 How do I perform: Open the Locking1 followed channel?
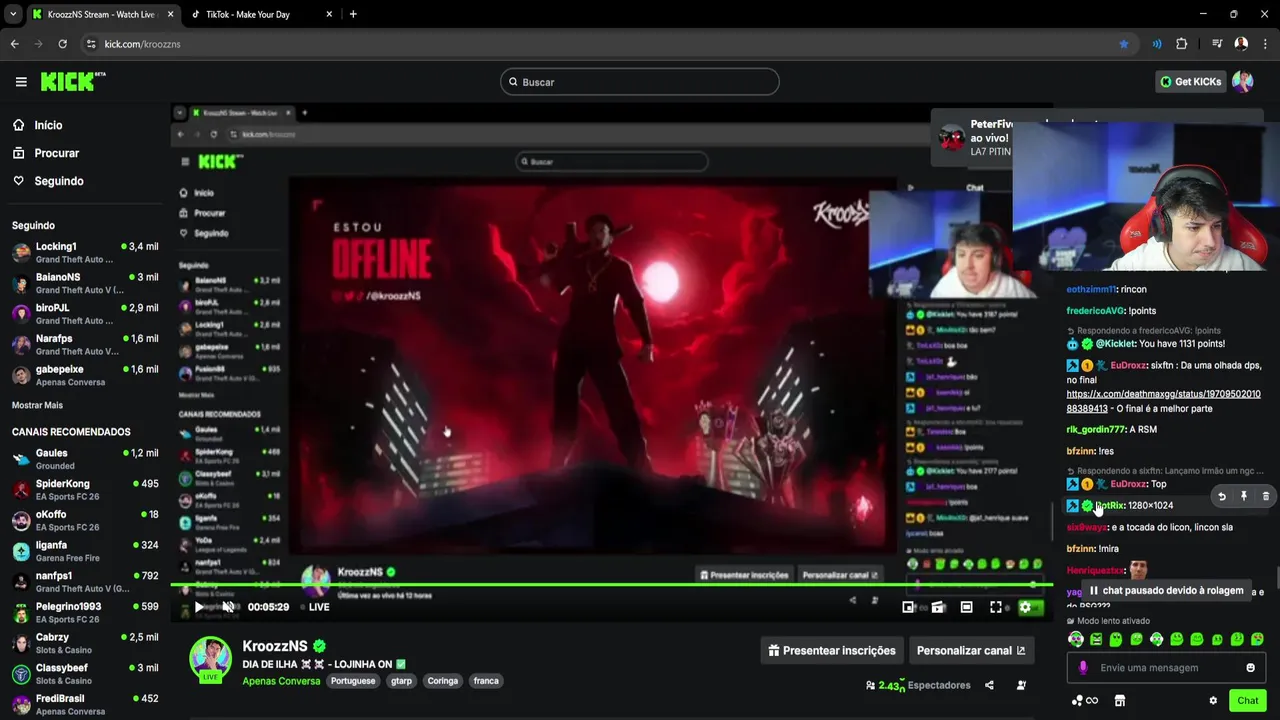pyautogui.click(x=84, y=252)
